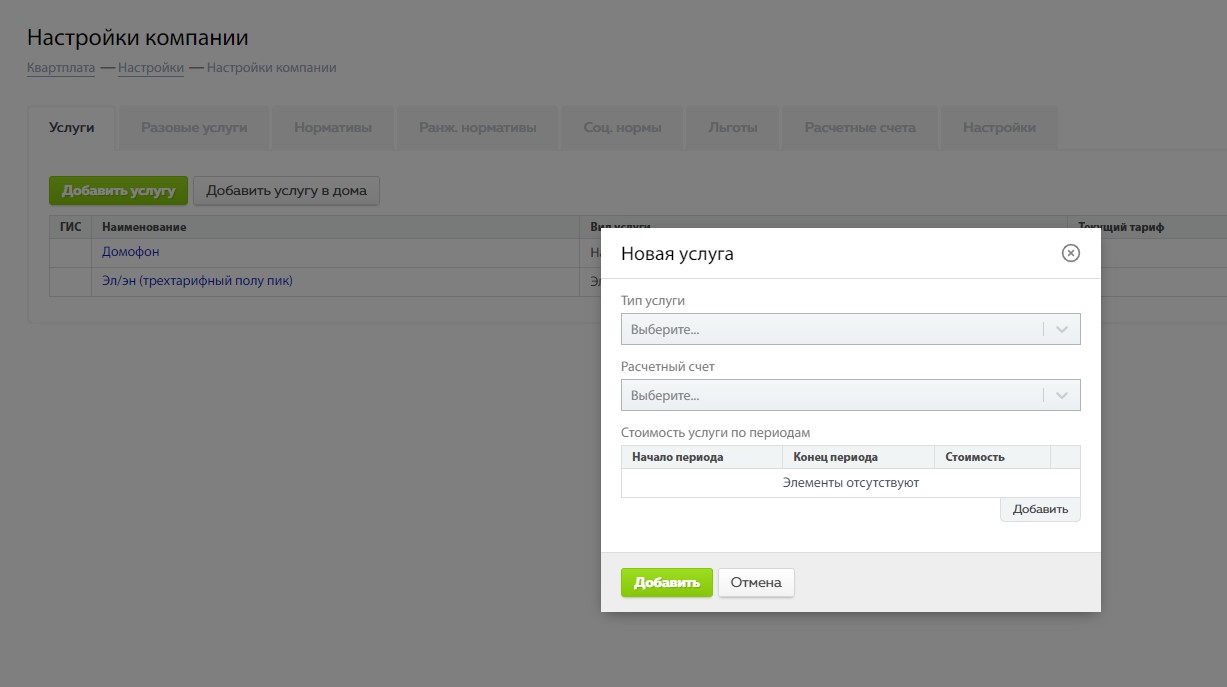1227x687 pixels.
Task: Click the Конец периода column header
Action: coord(858,457)
